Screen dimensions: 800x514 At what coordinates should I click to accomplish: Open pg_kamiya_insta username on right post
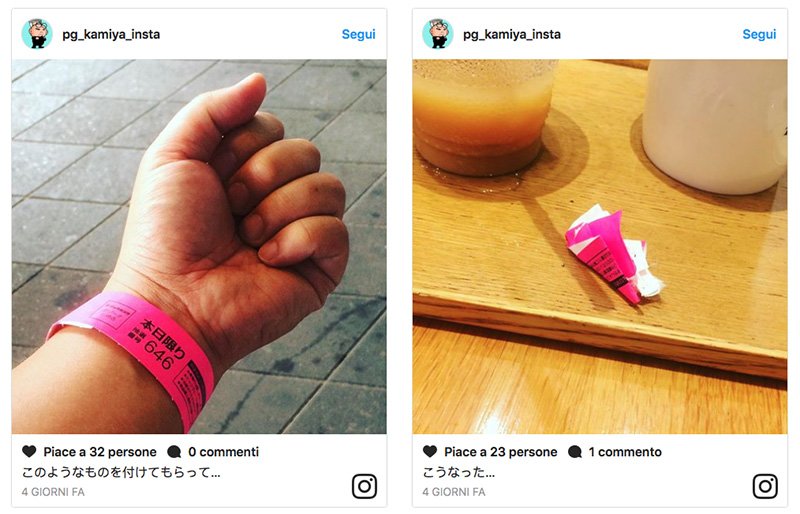point(512,35)
